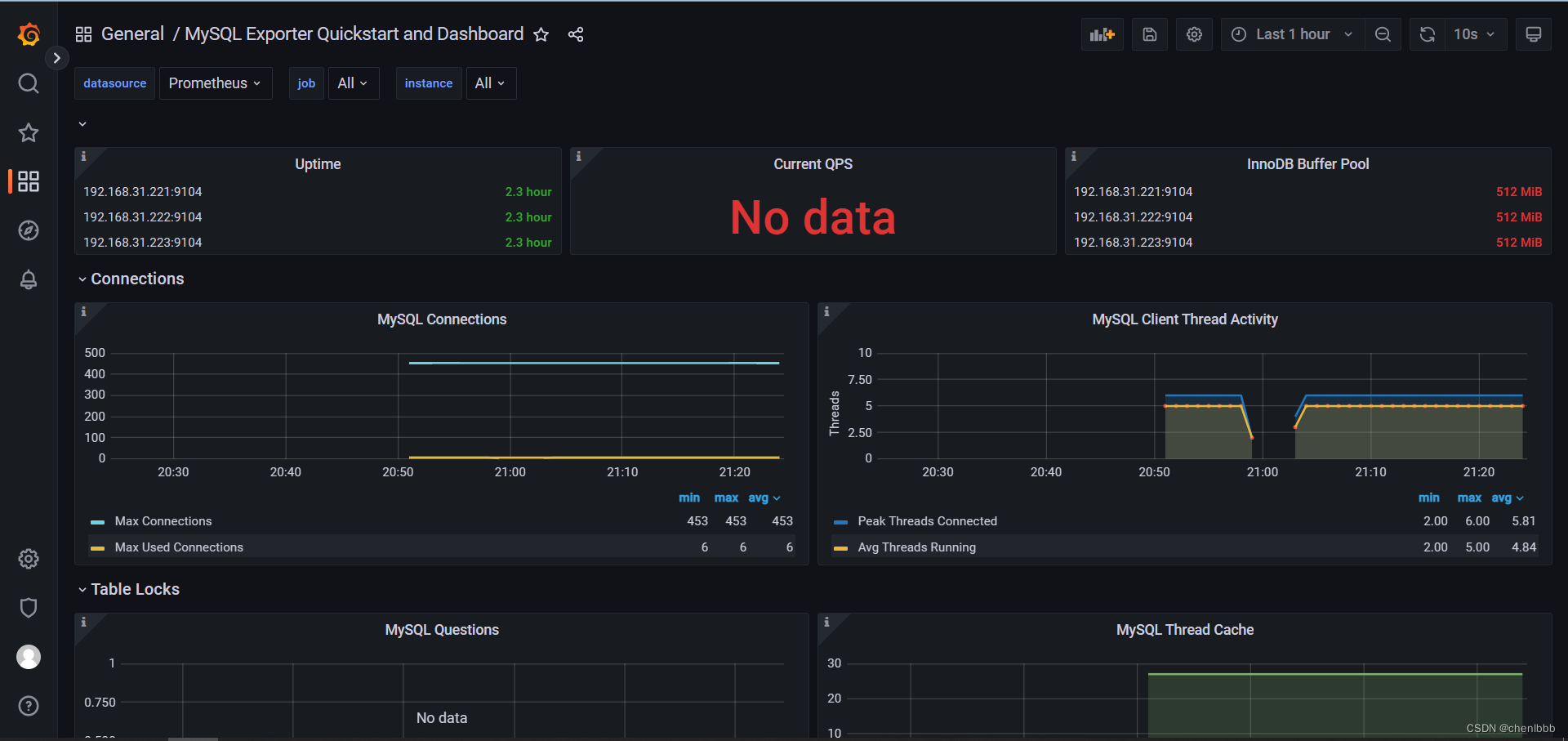The height and width of the screenshot is (741, 1568).
Task: Open the Alerting bell icon
Action: coord(29,279)
